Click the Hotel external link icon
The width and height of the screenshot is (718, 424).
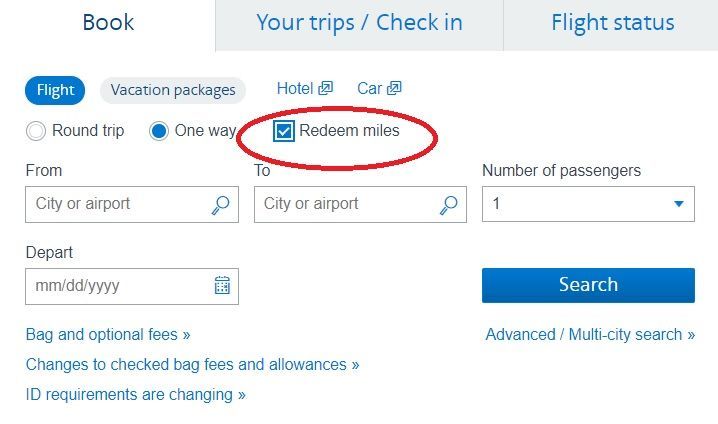tap(326, 88)
